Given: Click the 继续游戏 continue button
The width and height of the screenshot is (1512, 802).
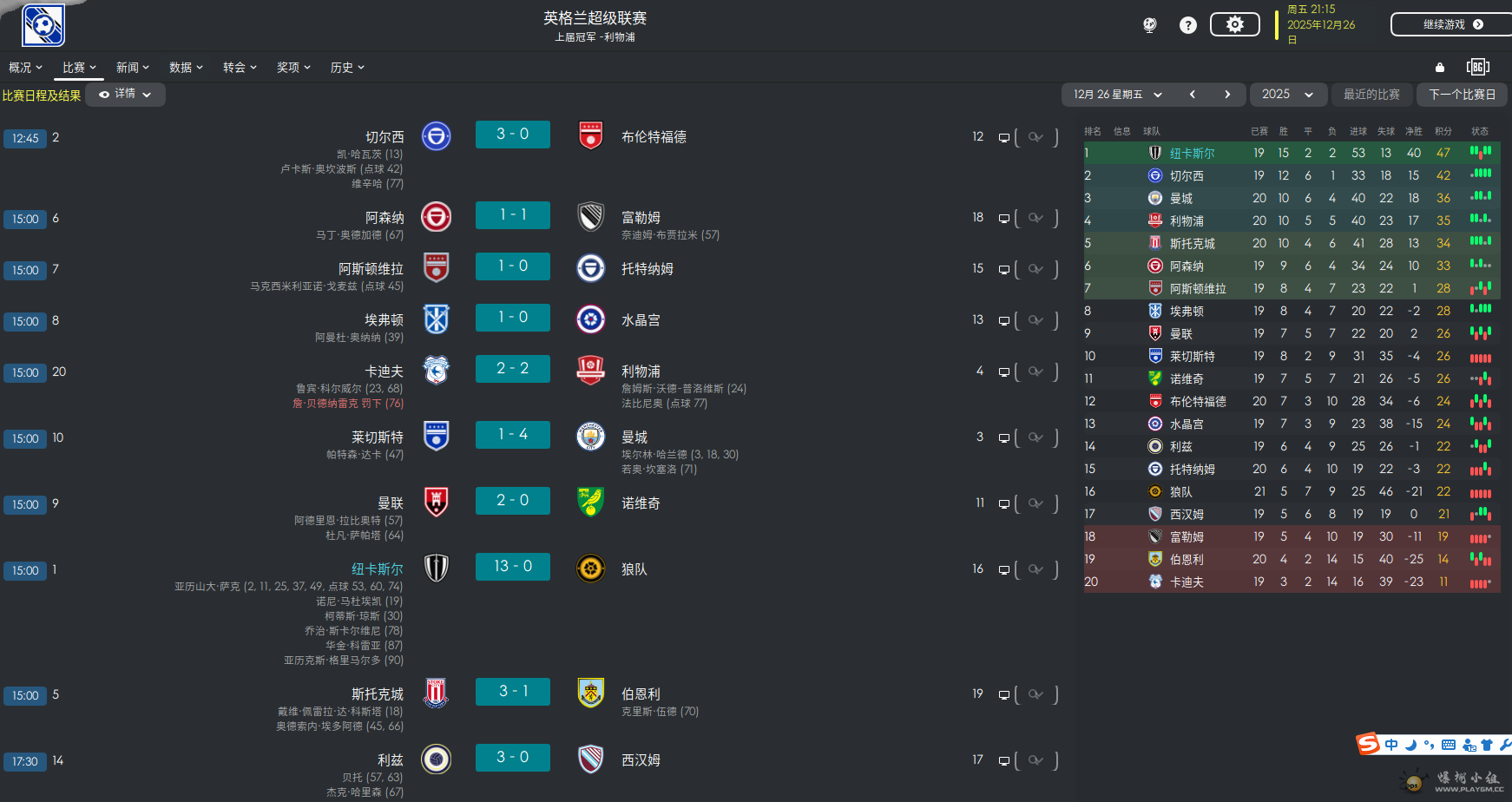Looking at the screenshot, I should coord(1451,24).
